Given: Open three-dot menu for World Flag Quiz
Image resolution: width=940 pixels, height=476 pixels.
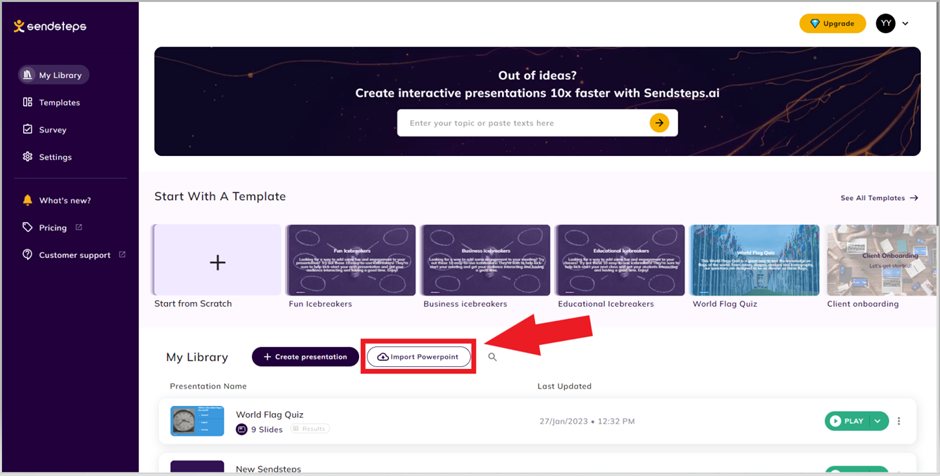Looking at the screenshot, I should (899, 421).
